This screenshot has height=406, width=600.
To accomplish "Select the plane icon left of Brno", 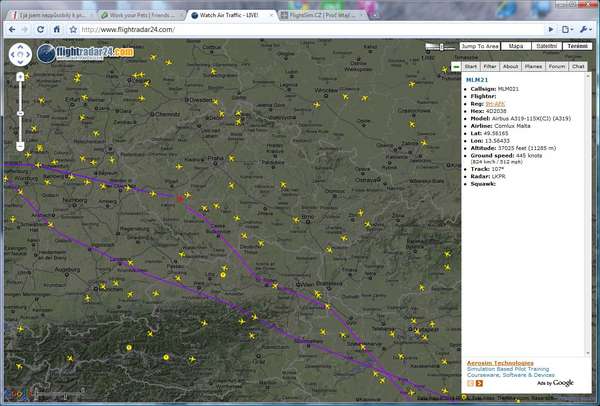I will tap(295, 220).
